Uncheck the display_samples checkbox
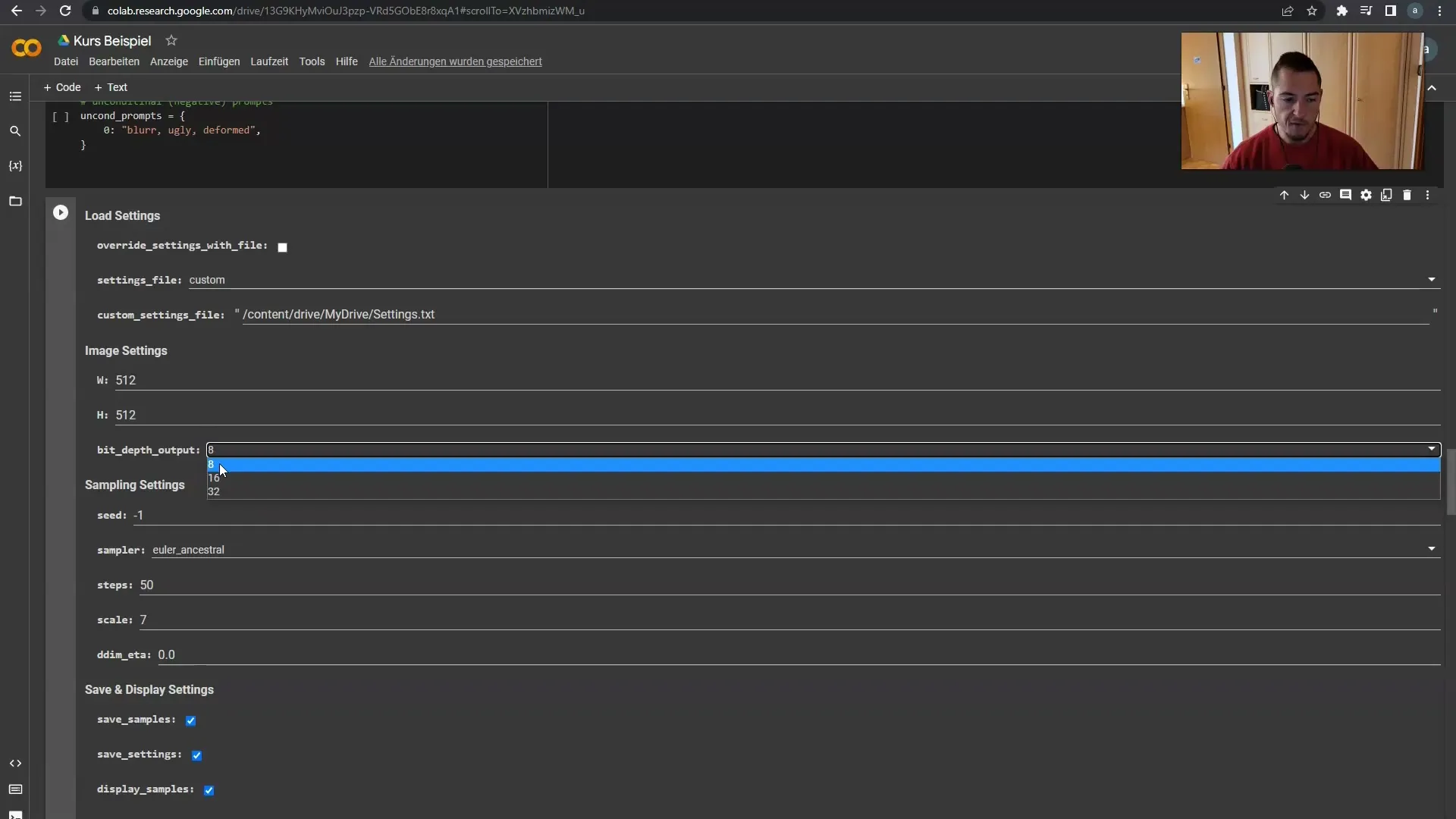 (x=209, y=790)
